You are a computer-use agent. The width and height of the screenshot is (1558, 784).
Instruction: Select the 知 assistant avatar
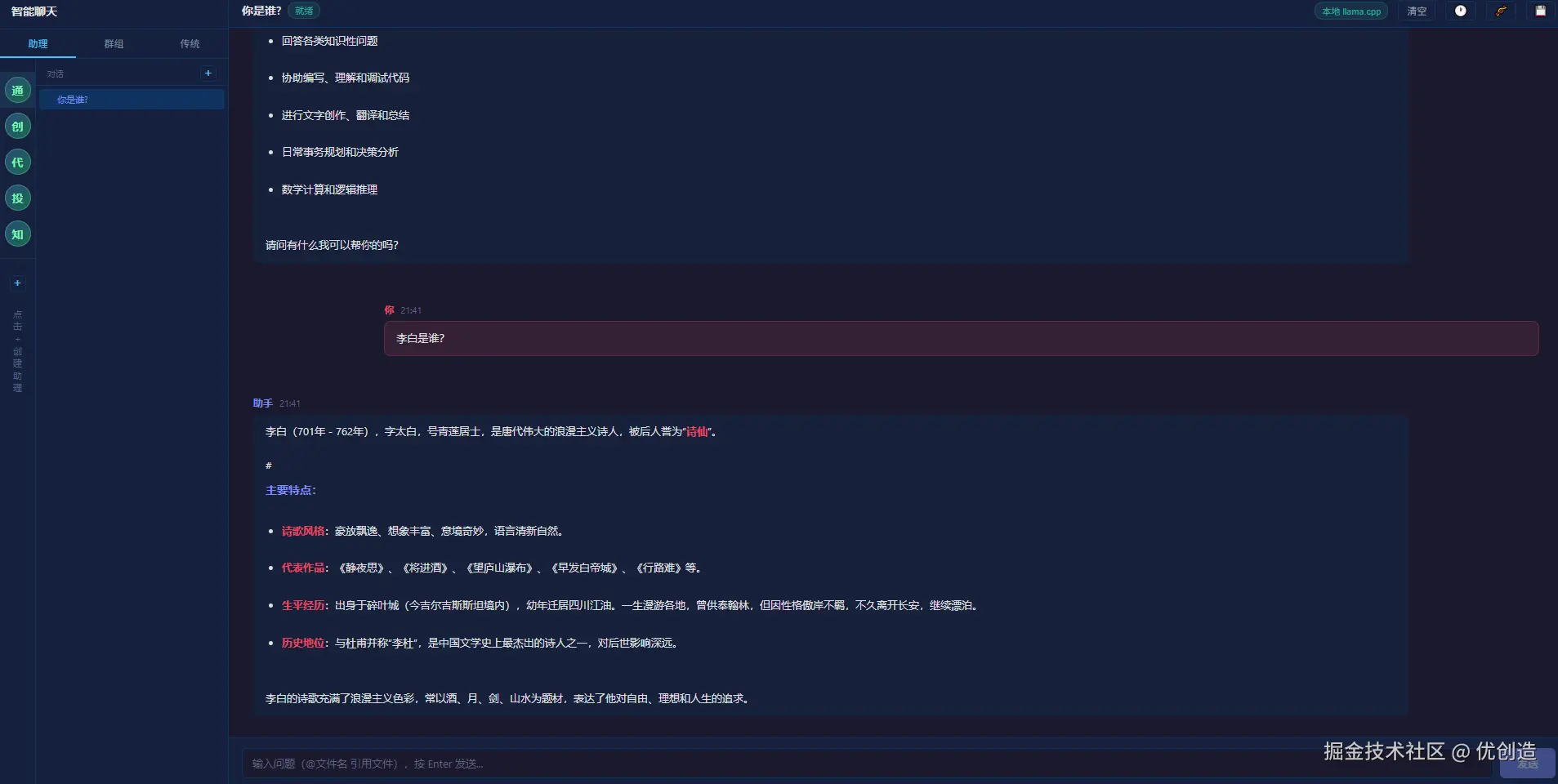coord(17,234)
